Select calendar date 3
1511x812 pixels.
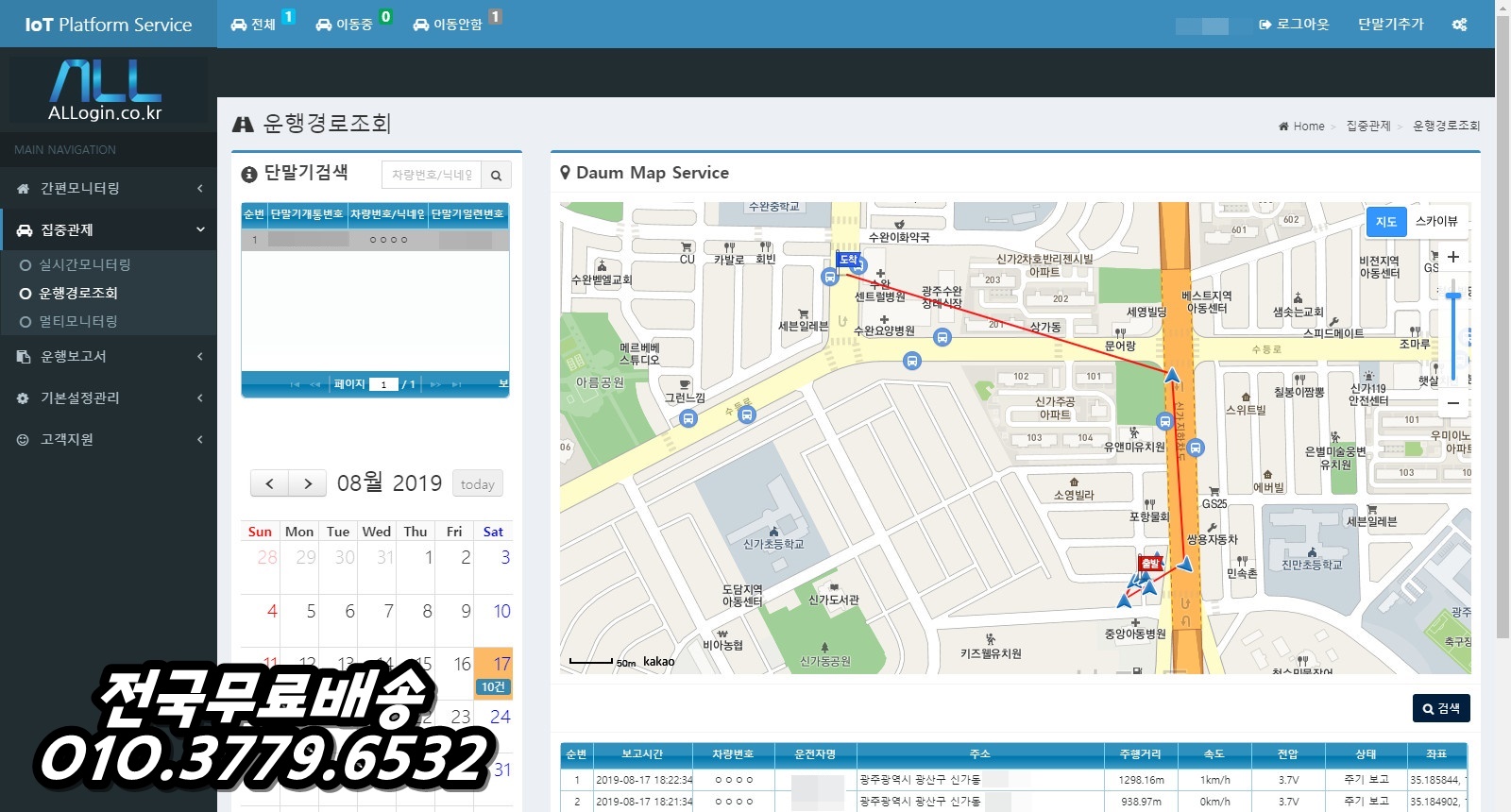click(505, 558)
